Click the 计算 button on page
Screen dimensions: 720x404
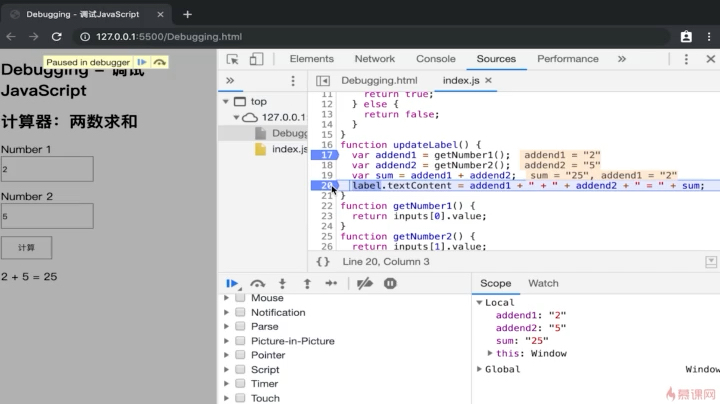26,247
